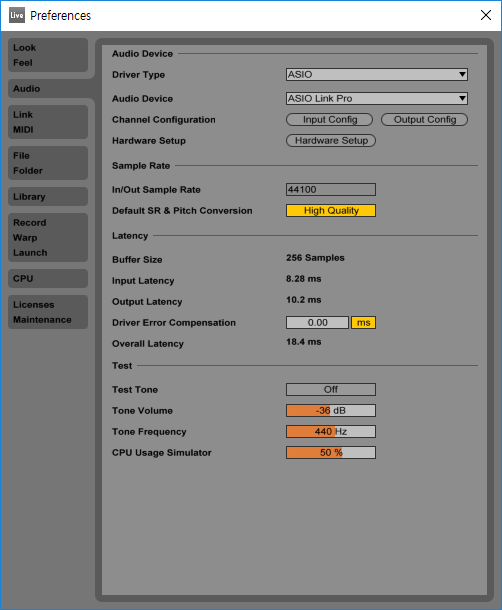502x610 pixels.
Task: Click the Preferences window title text
Action: 60,16
